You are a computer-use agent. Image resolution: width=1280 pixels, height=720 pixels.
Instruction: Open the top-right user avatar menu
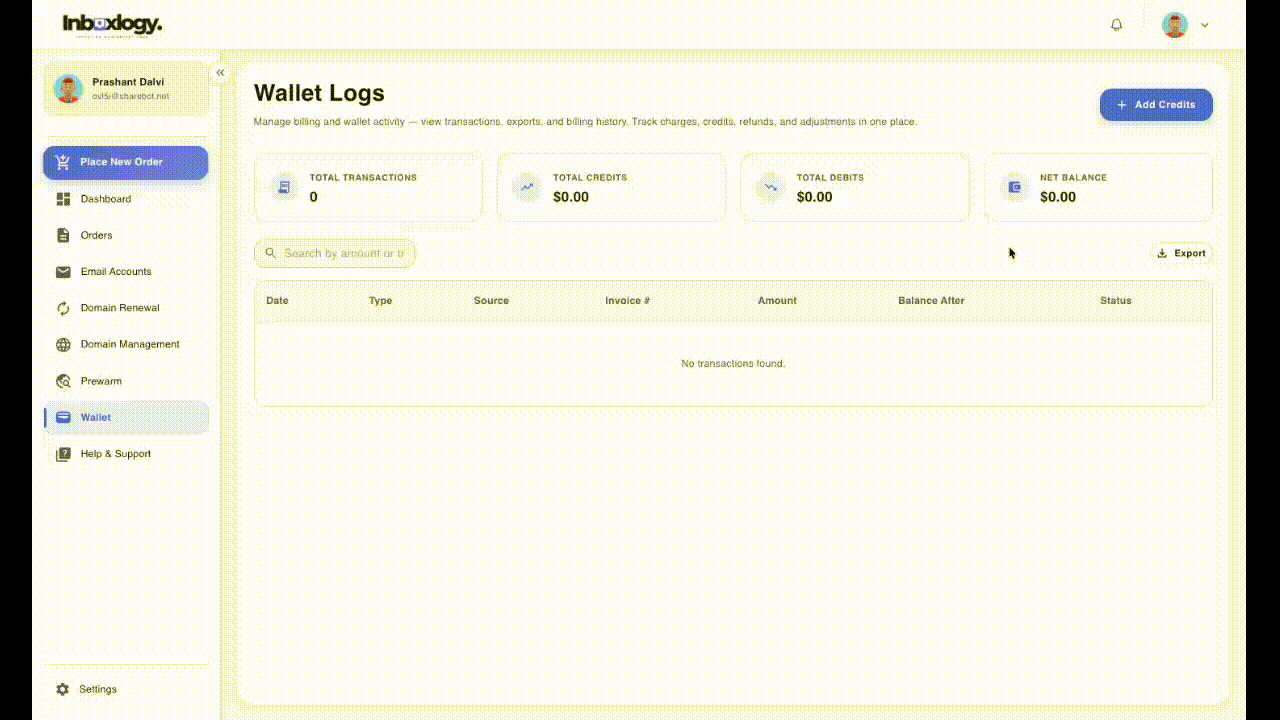[x=1175, y=25]
